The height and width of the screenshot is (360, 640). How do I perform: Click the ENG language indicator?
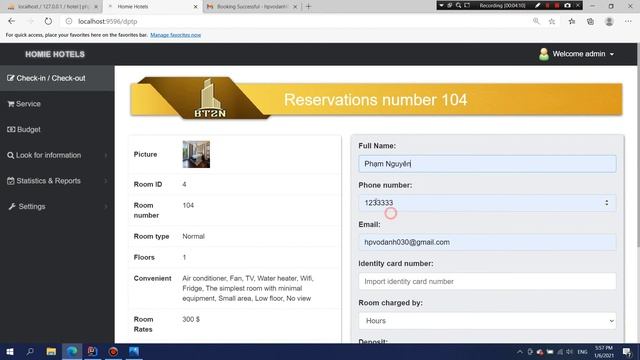point(582,352)
